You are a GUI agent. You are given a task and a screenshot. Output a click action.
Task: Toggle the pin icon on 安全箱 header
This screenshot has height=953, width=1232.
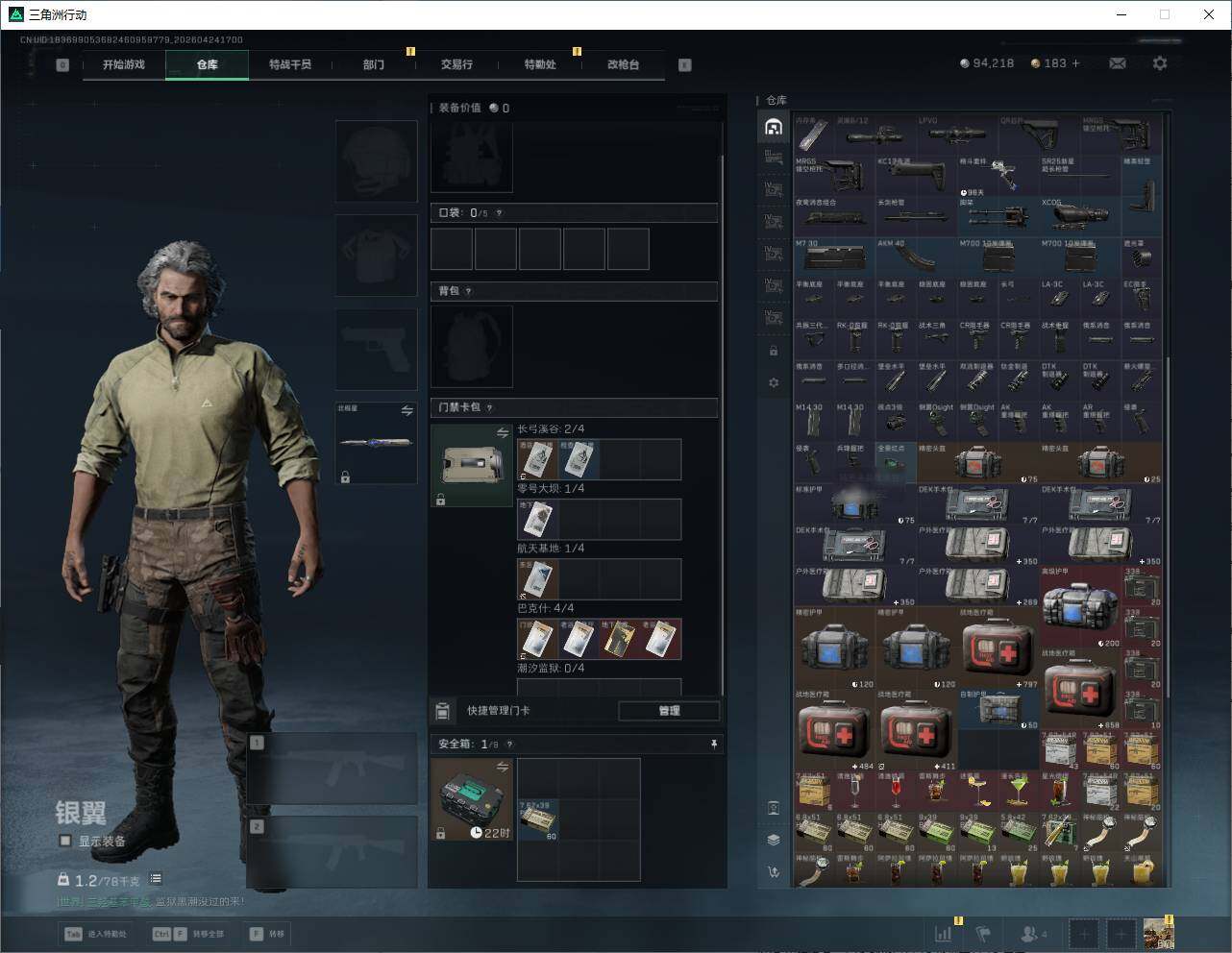[x=713, y=744]
